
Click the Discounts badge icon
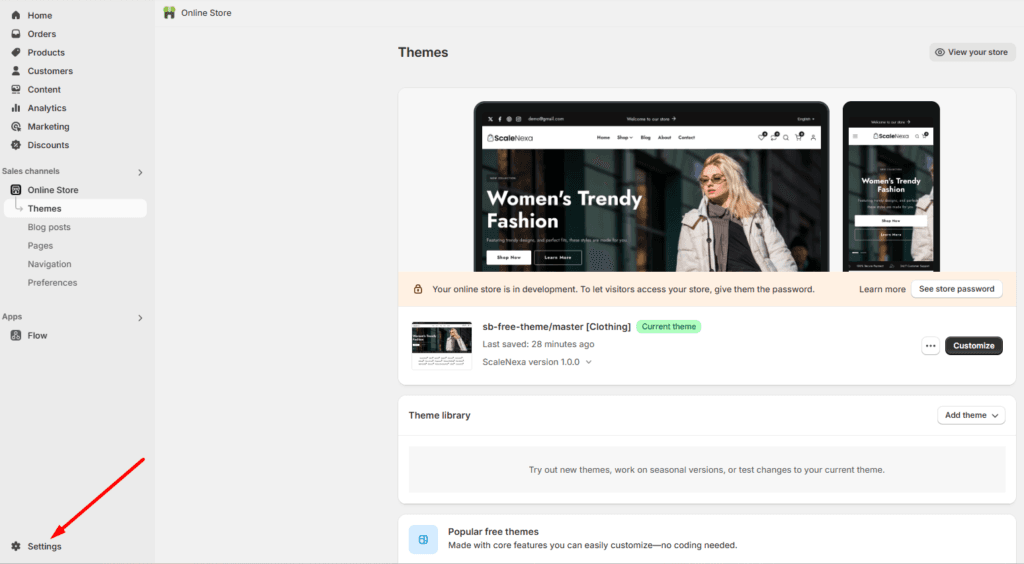(x=16, y=145)
